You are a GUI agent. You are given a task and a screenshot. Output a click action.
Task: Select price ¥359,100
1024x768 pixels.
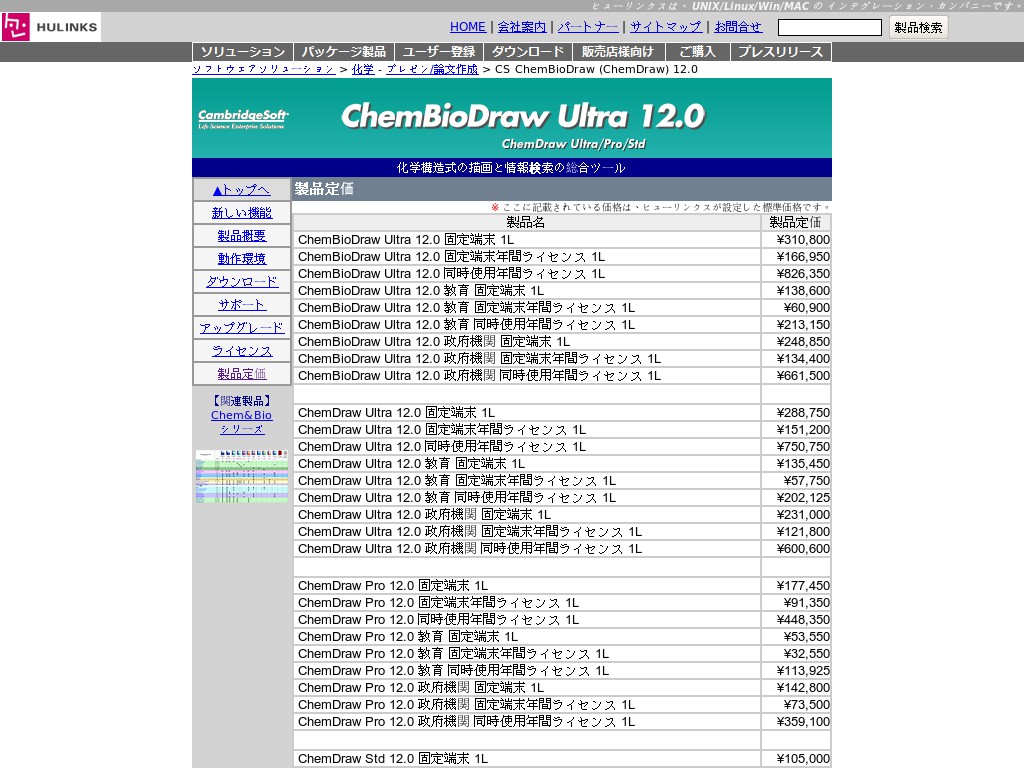(803, 722)
